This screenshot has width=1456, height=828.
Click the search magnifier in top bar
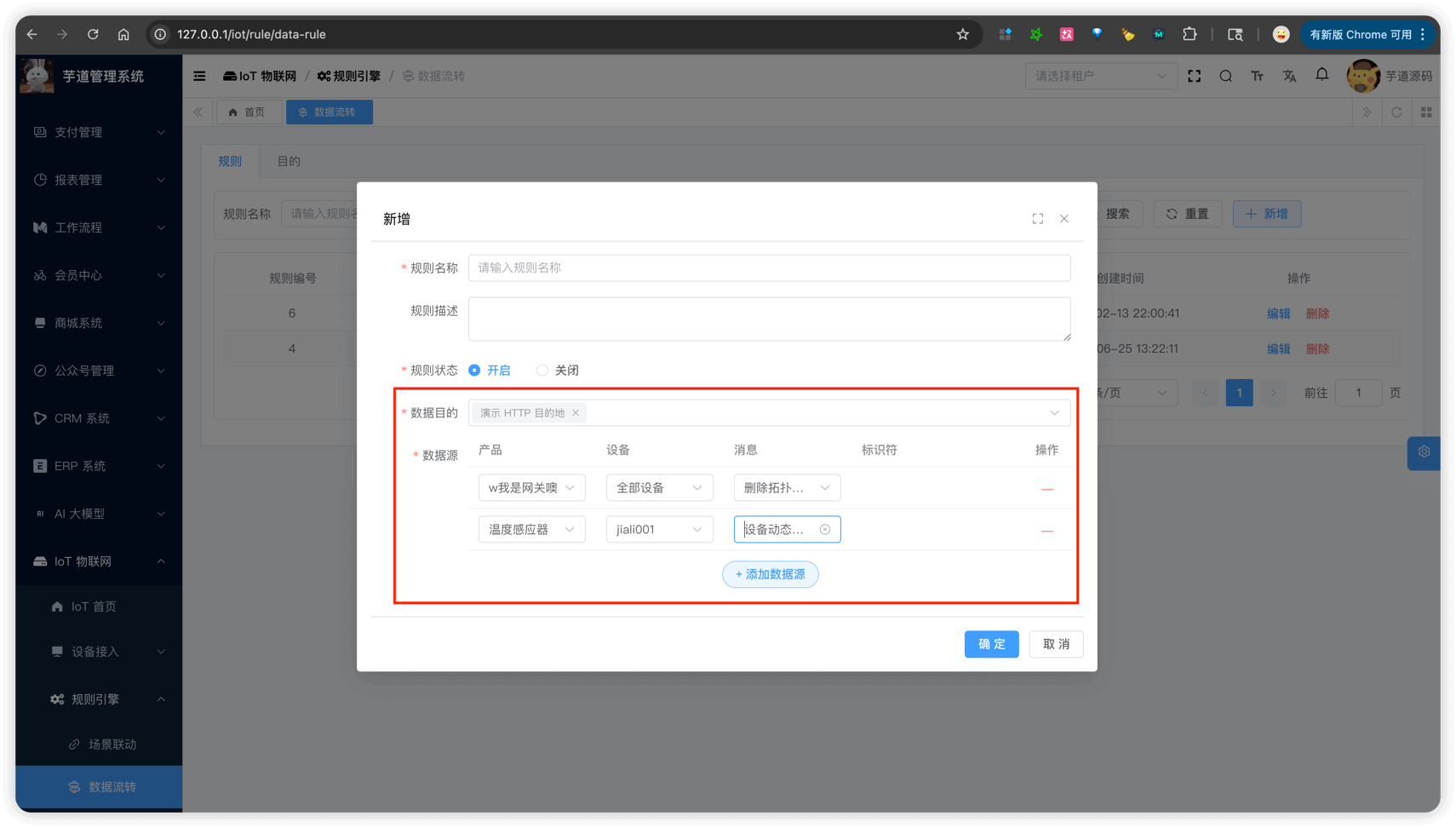click(1225, 76)
